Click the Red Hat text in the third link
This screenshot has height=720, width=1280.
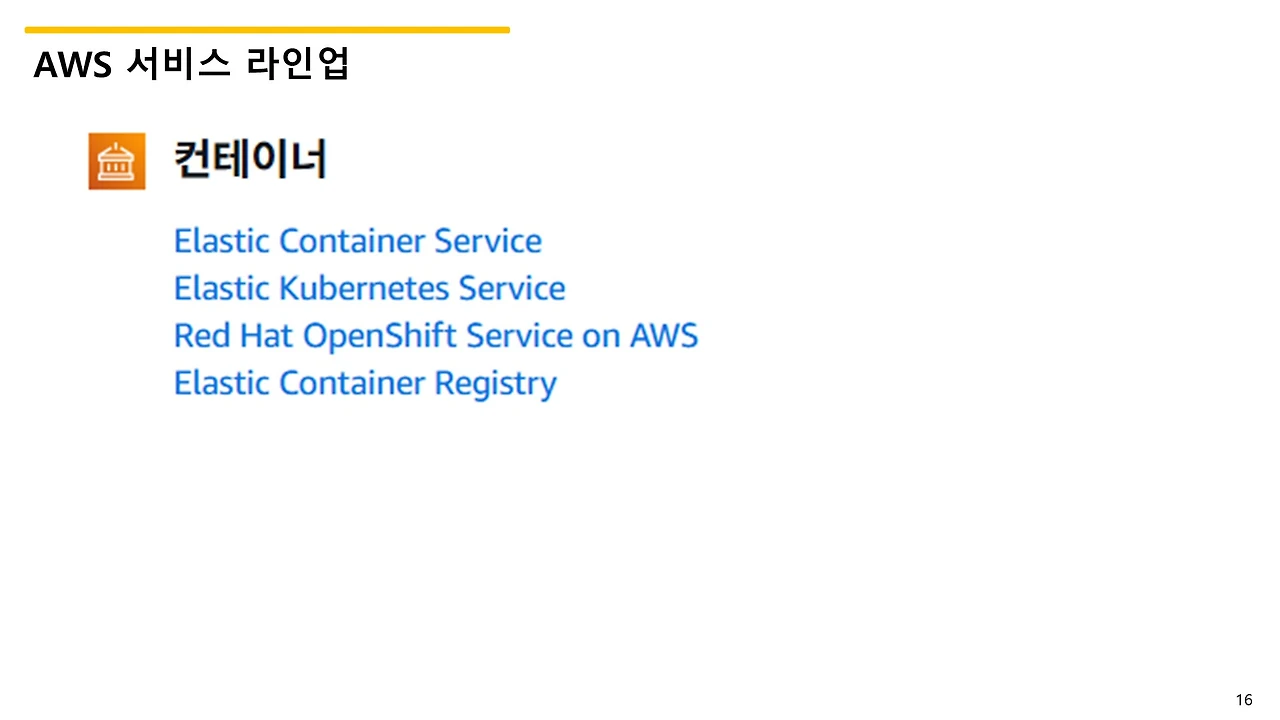(234, 336)
